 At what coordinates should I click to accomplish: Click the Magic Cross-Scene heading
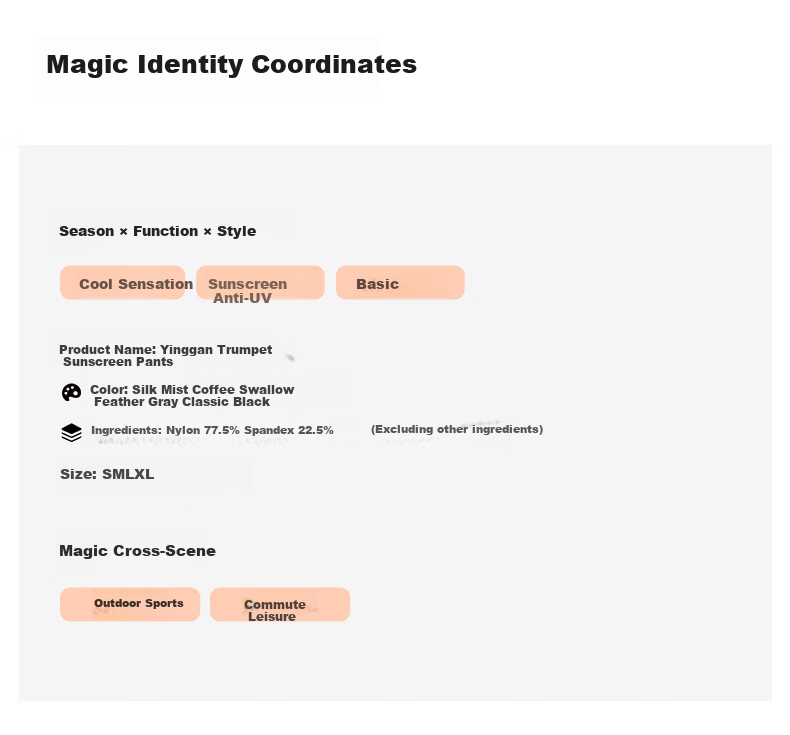pyautogui.click(x=138, y=551)
